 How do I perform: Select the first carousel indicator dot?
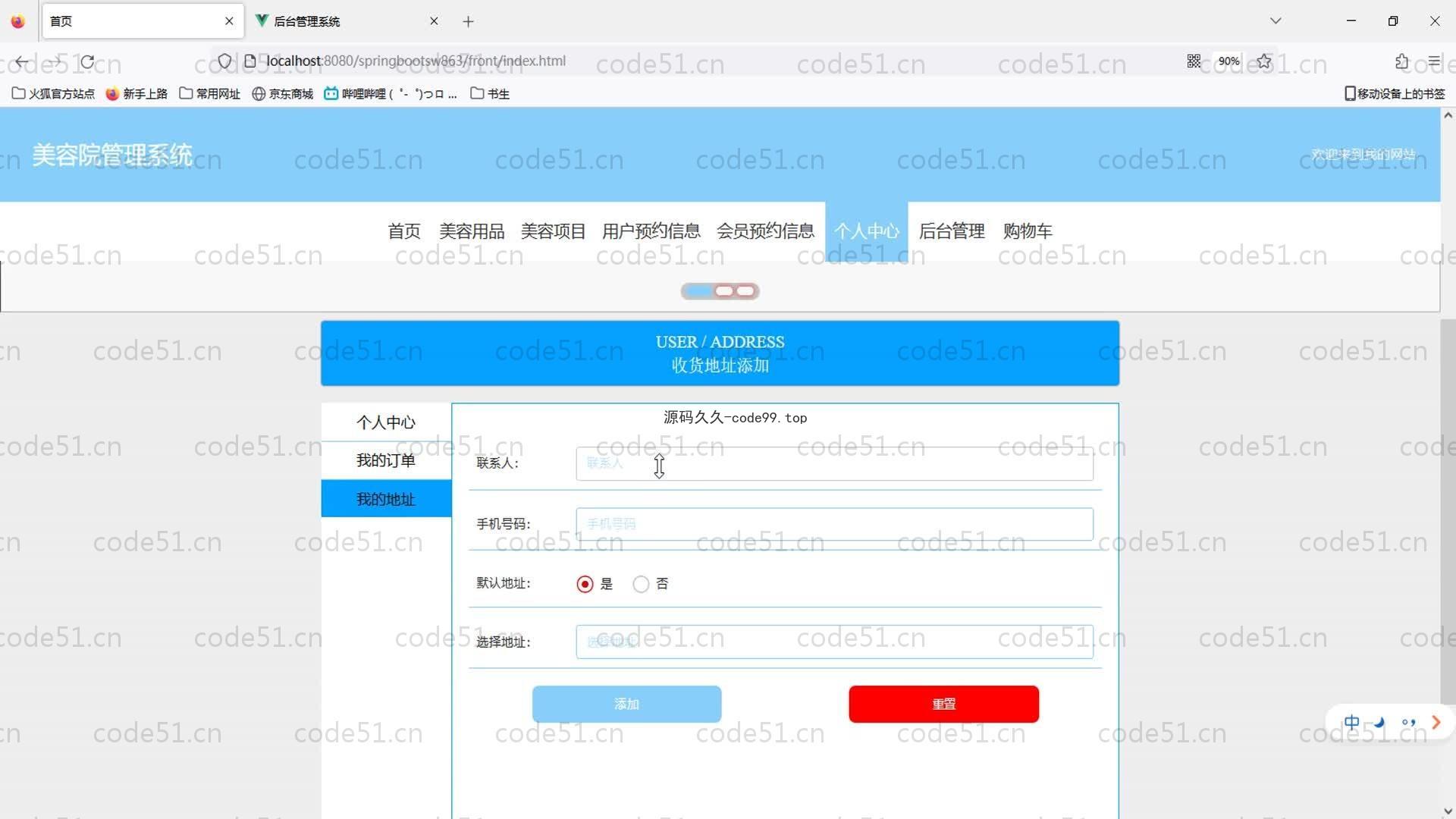pyautogui.click(x=699, y=291)
